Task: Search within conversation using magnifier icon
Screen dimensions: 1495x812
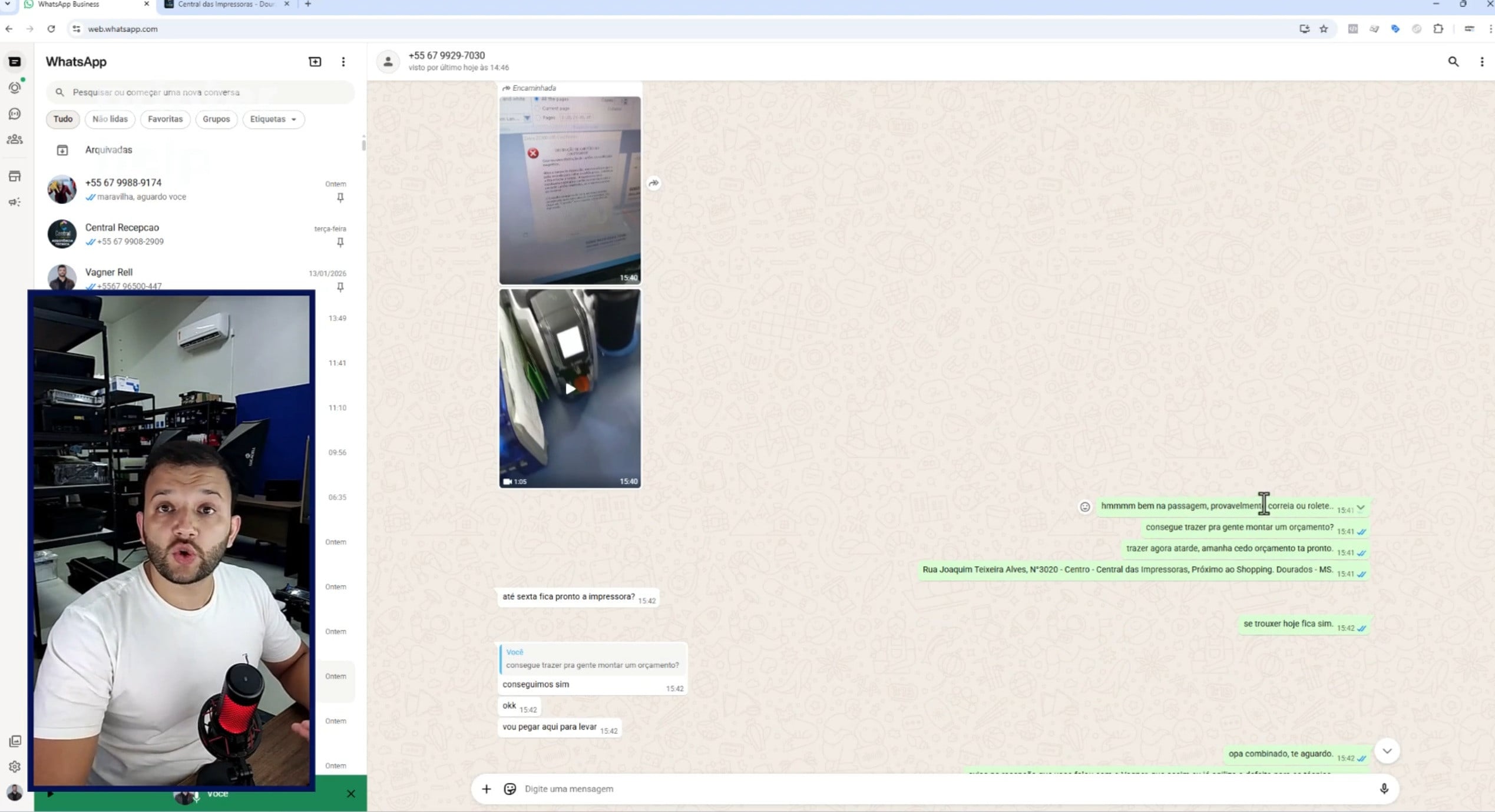Action: click(1453, 62)
